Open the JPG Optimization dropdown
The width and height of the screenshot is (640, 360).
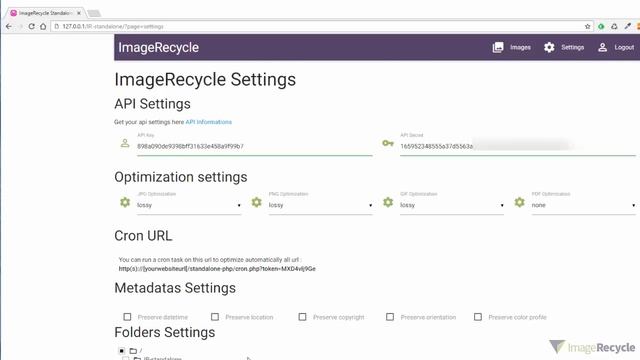[189, 205]
